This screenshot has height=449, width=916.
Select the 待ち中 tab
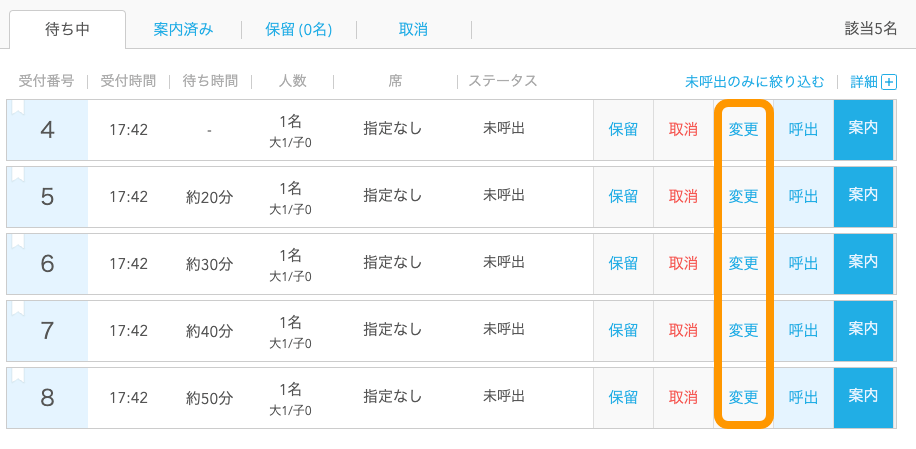pos(67,30)
